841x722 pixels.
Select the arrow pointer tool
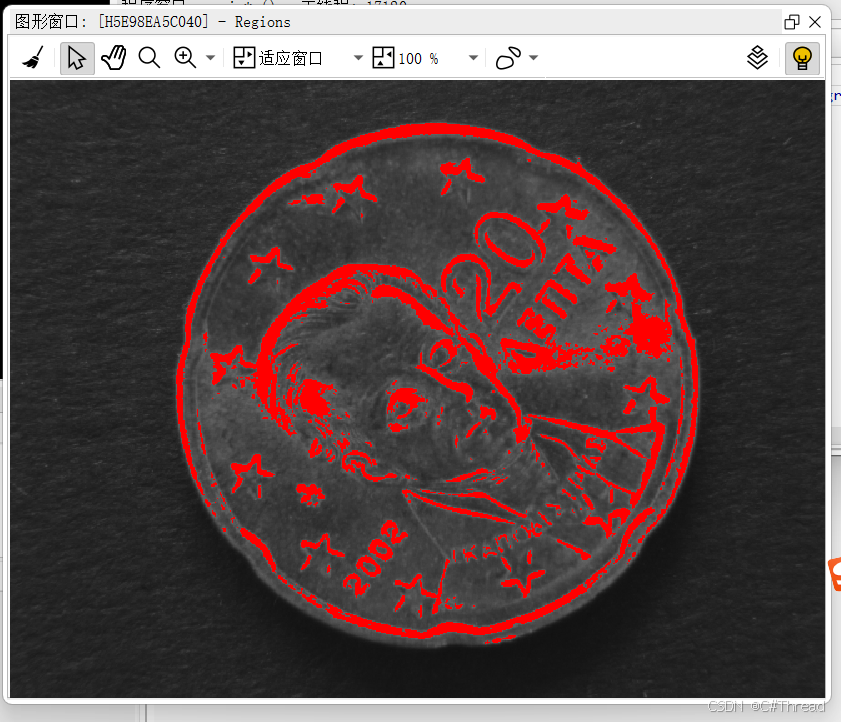[x=77, y=58]
